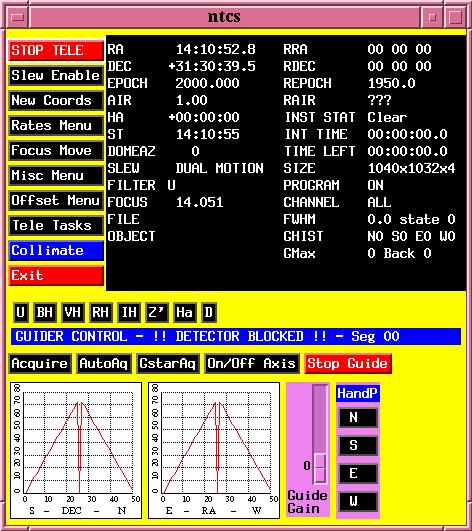This screenshot has height=531, width=472.
Task: Click the ntcs window title bar
Action: coord(224,17)
